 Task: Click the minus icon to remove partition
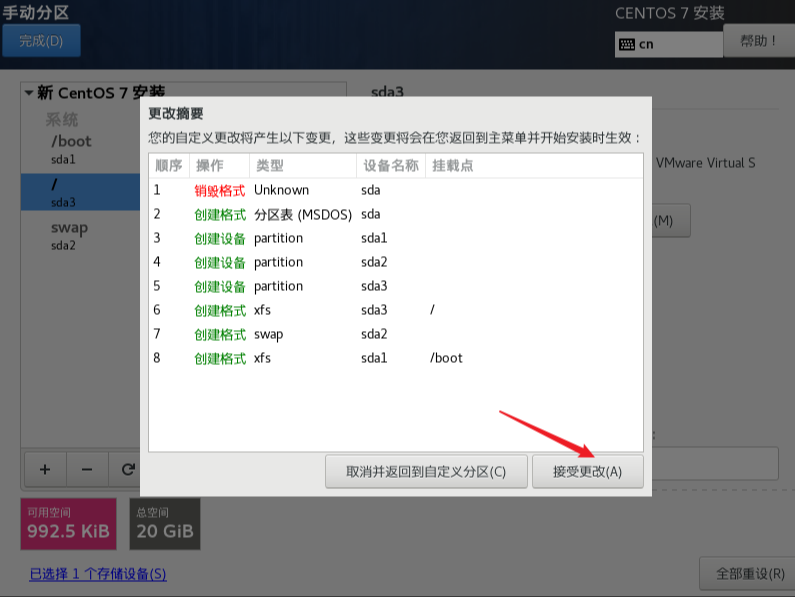(x=87, y=469)
